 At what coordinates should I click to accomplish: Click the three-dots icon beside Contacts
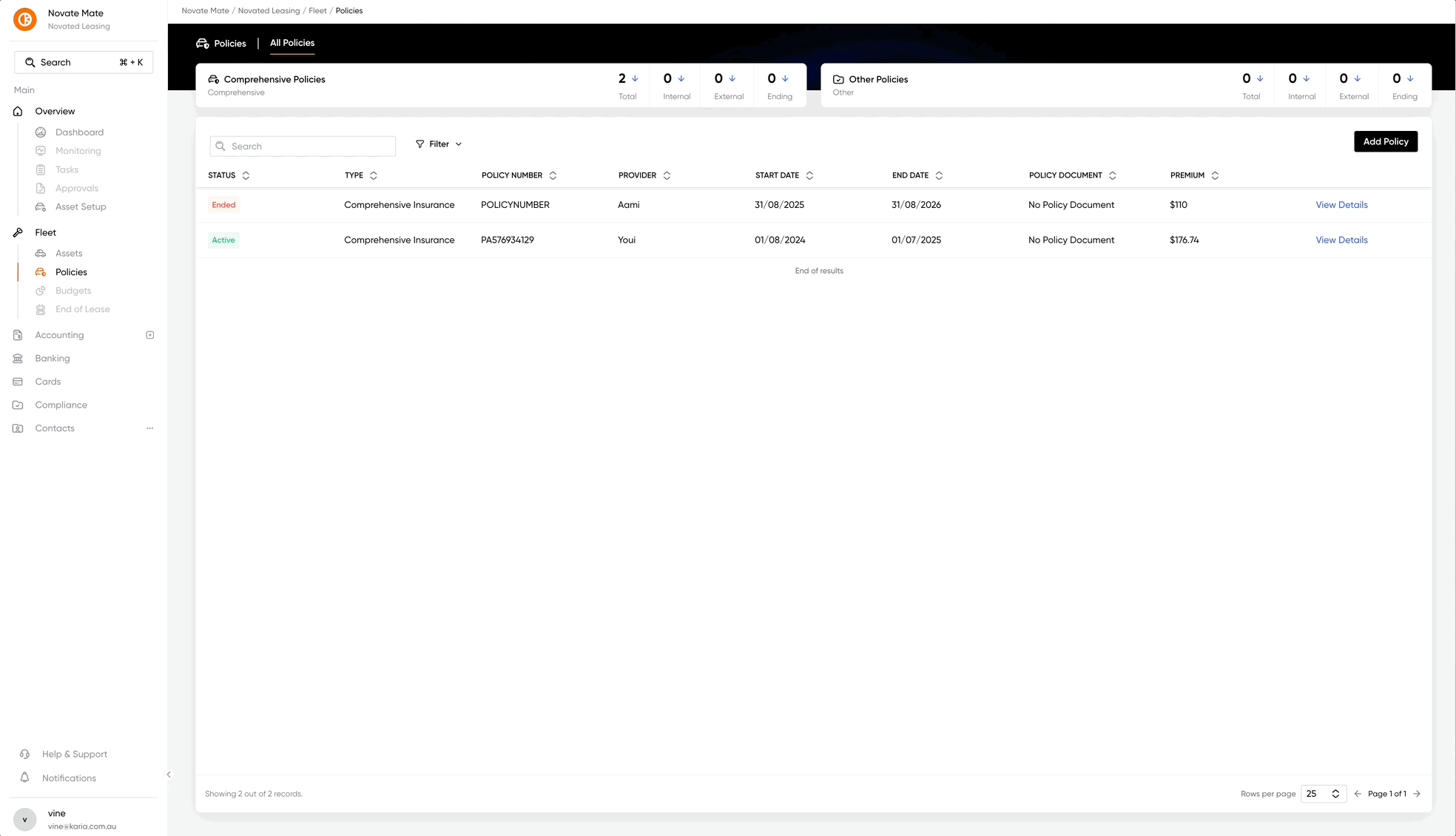pyautogui.click(x=150, y=428)
